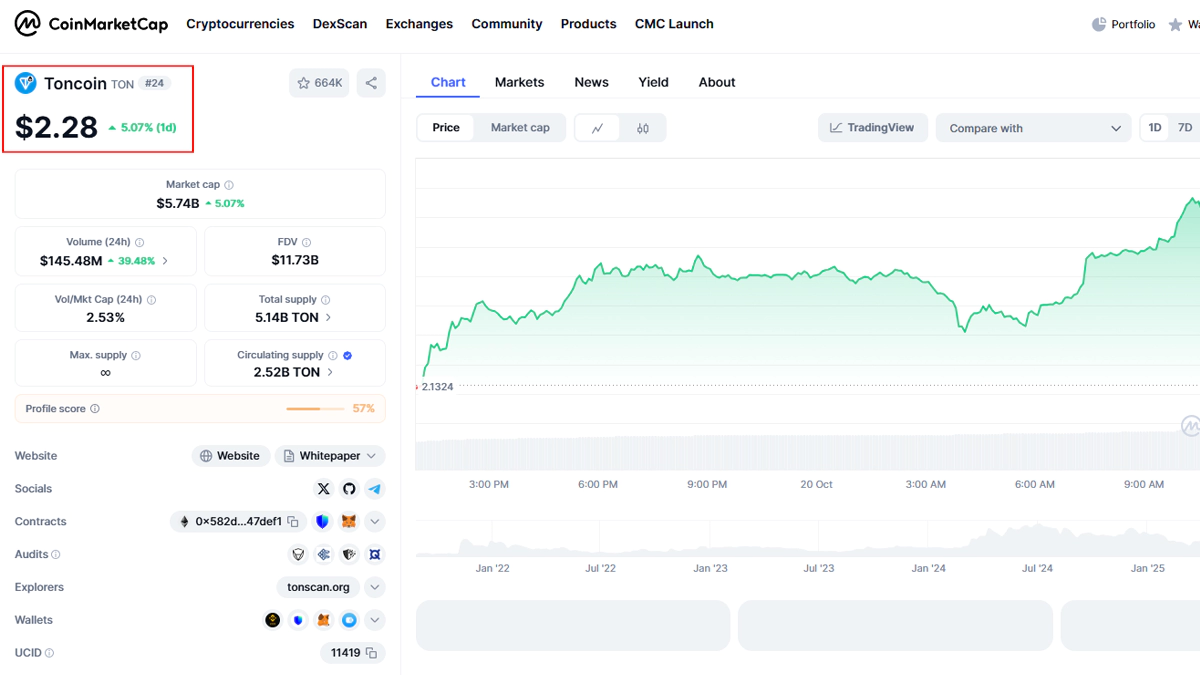Click the Telegram social icon
This screenshot has width=1200, height=675.
374,489
